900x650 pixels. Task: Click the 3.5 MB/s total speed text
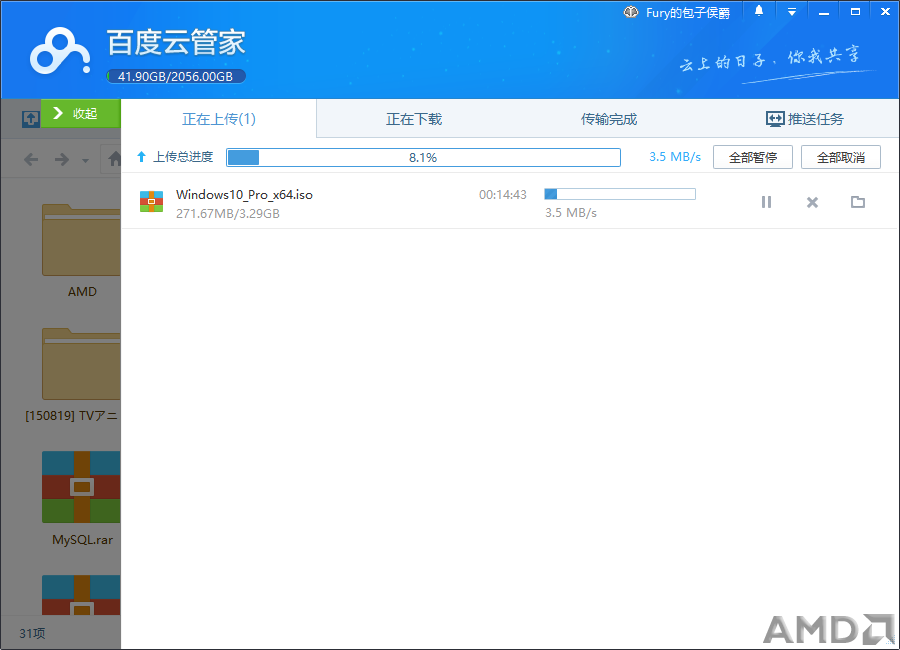pyautogui.click(x=675, y=157)
